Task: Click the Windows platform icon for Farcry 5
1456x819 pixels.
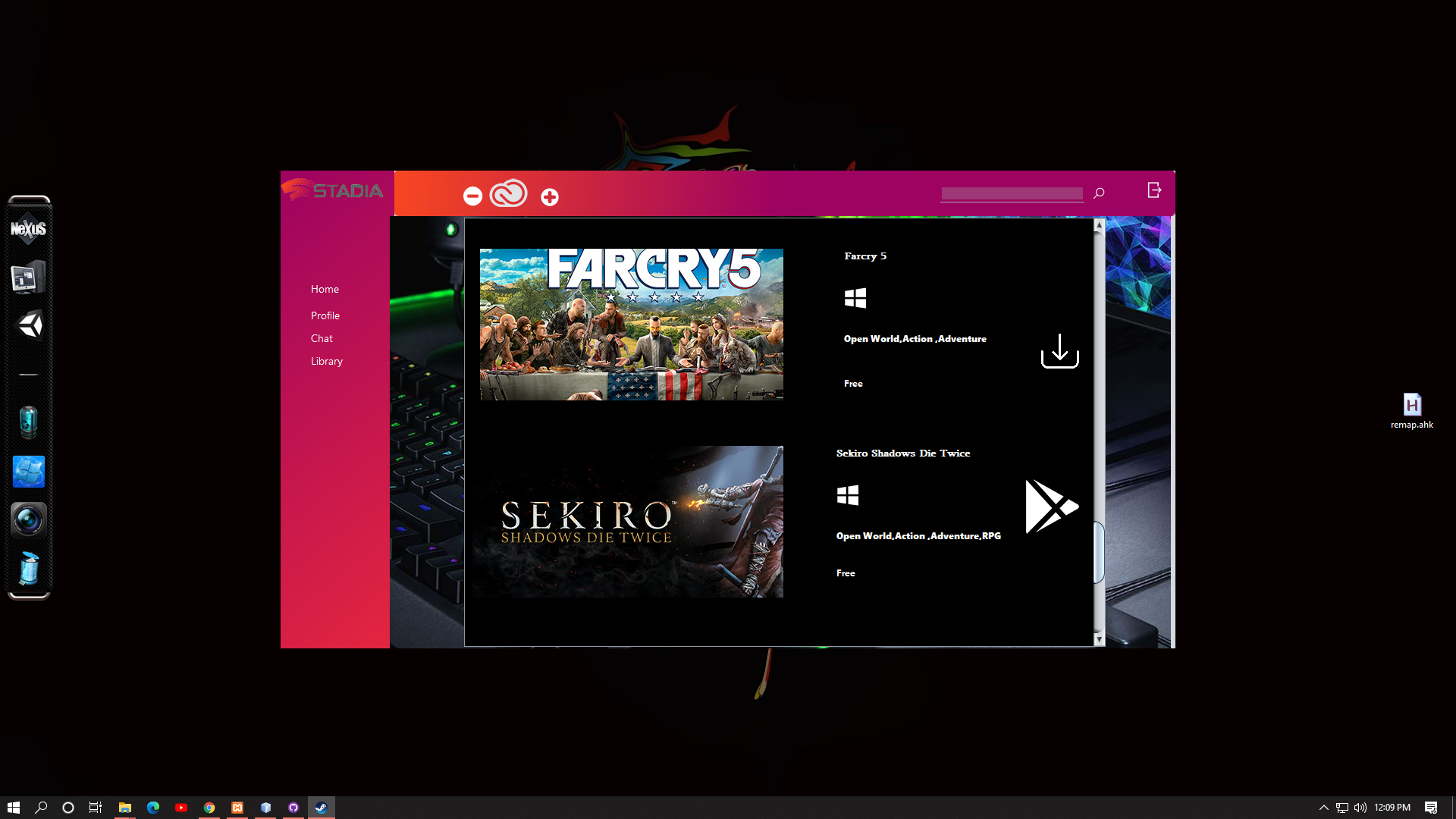Action: (x=855, y=298)
